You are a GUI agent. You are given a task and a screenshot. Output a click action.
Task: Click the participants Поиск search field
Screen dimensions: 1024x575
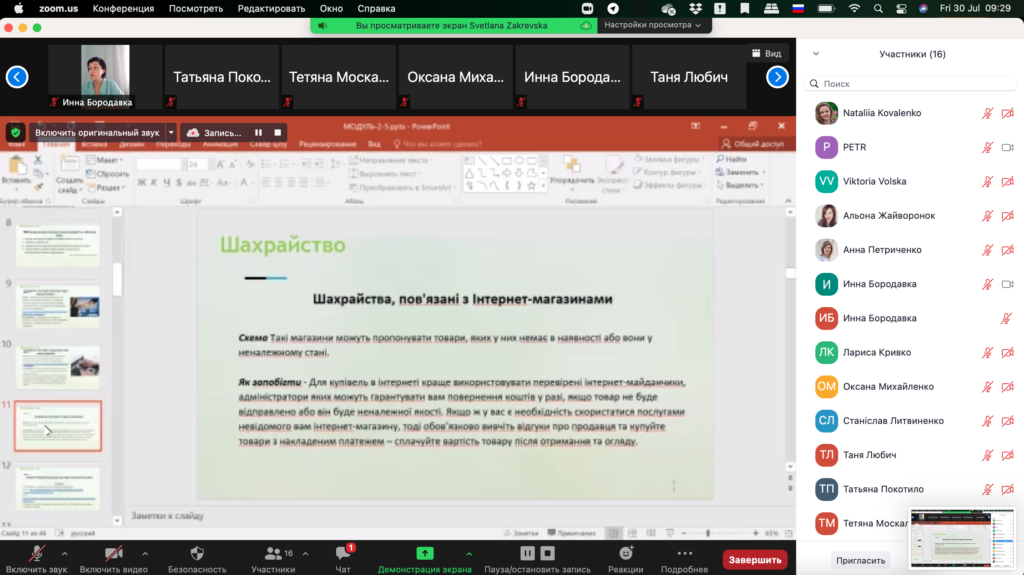910,84
